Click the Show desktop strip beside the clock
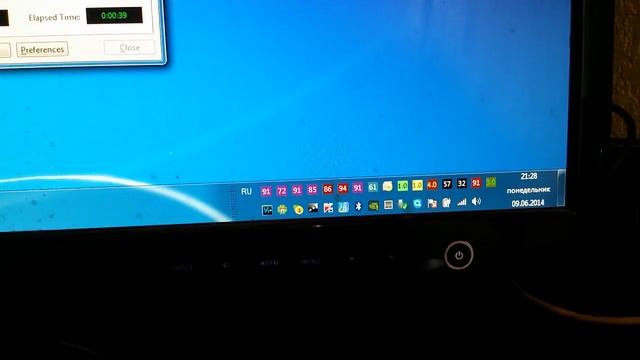640x360 pixels. point(562,188)
